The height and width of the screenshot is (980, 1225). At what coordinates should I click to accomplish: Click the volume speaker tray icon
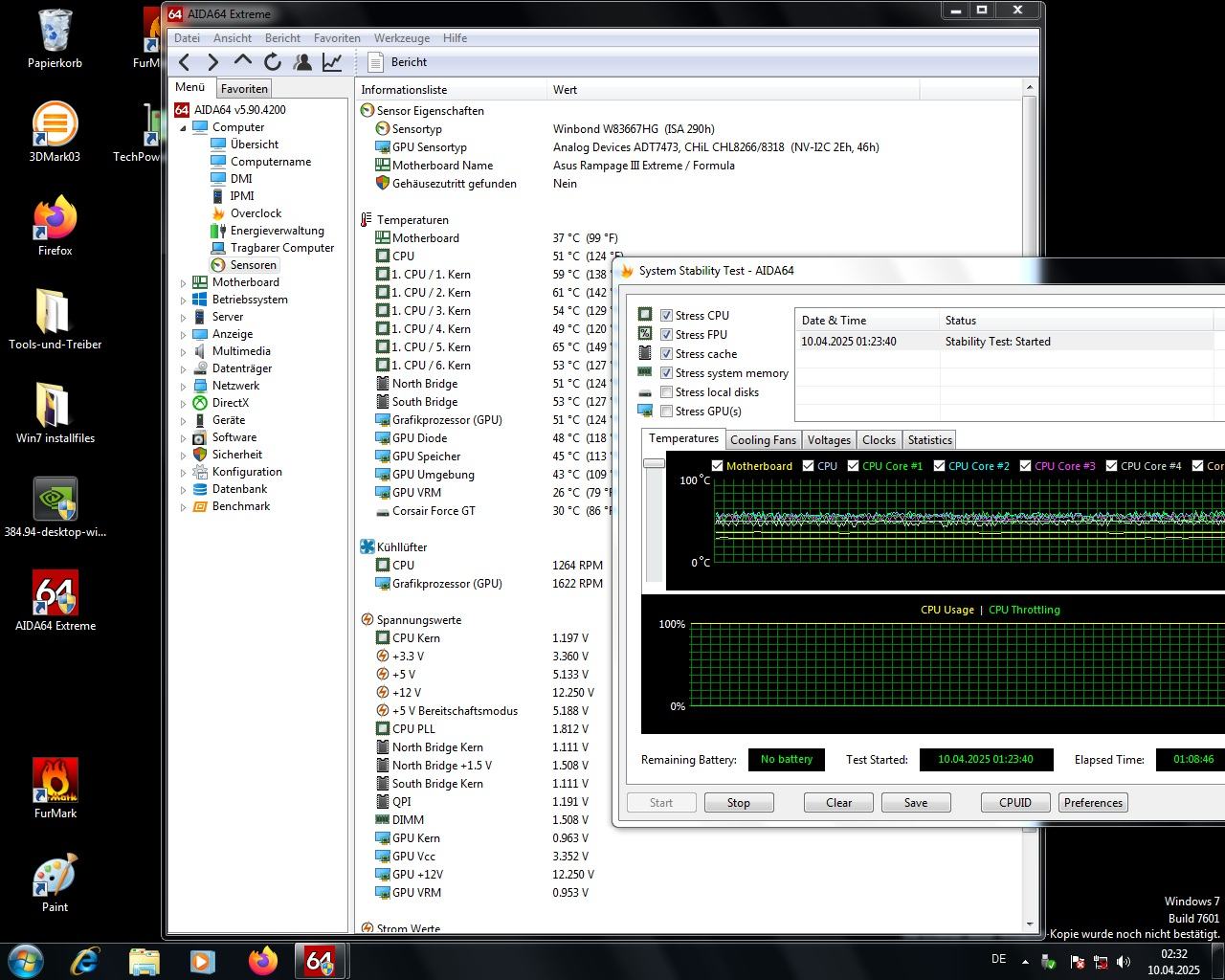1124,962
